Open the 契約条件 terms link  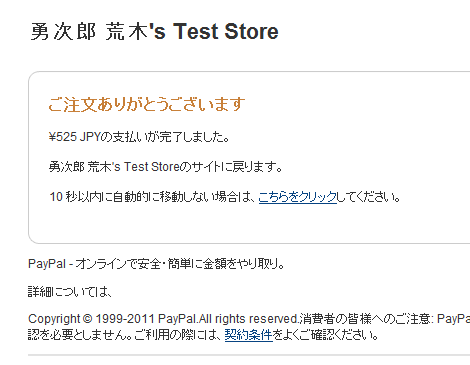point(249,334)
